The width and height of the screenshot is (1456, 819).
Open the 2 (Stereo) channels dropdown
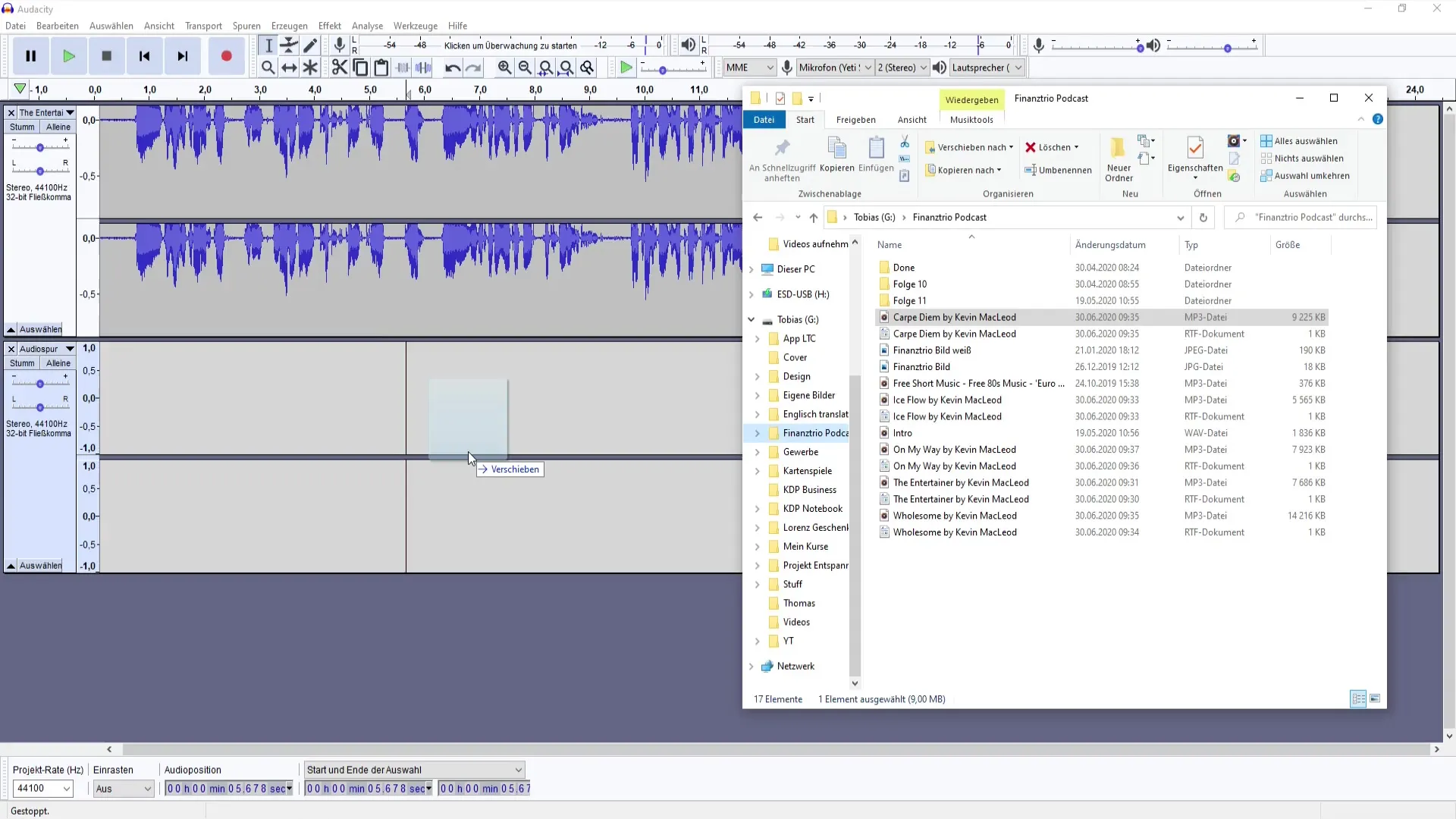tap(902, 67)
